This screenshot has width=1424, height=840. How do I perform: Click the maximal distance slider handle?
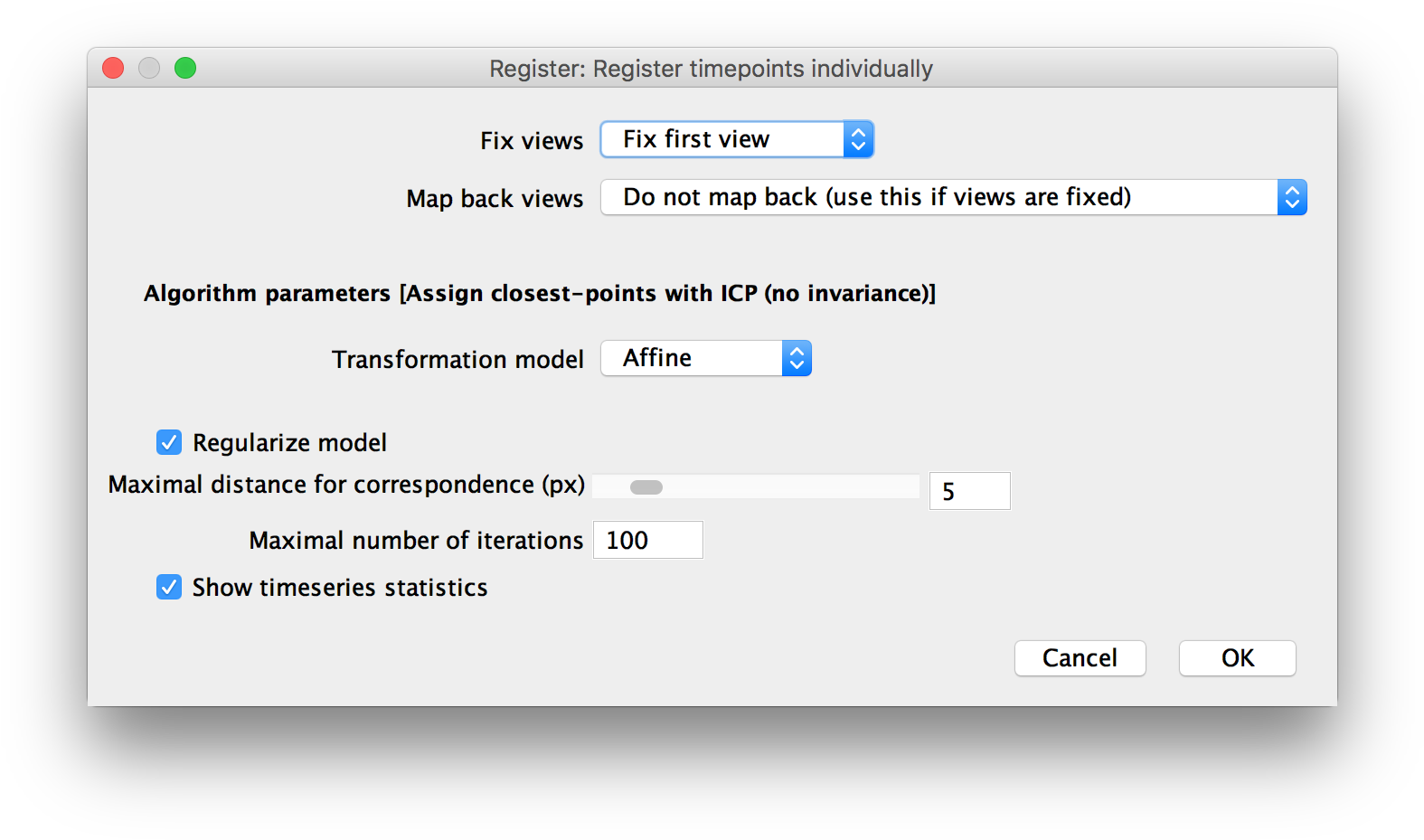[x=646, y=487]
